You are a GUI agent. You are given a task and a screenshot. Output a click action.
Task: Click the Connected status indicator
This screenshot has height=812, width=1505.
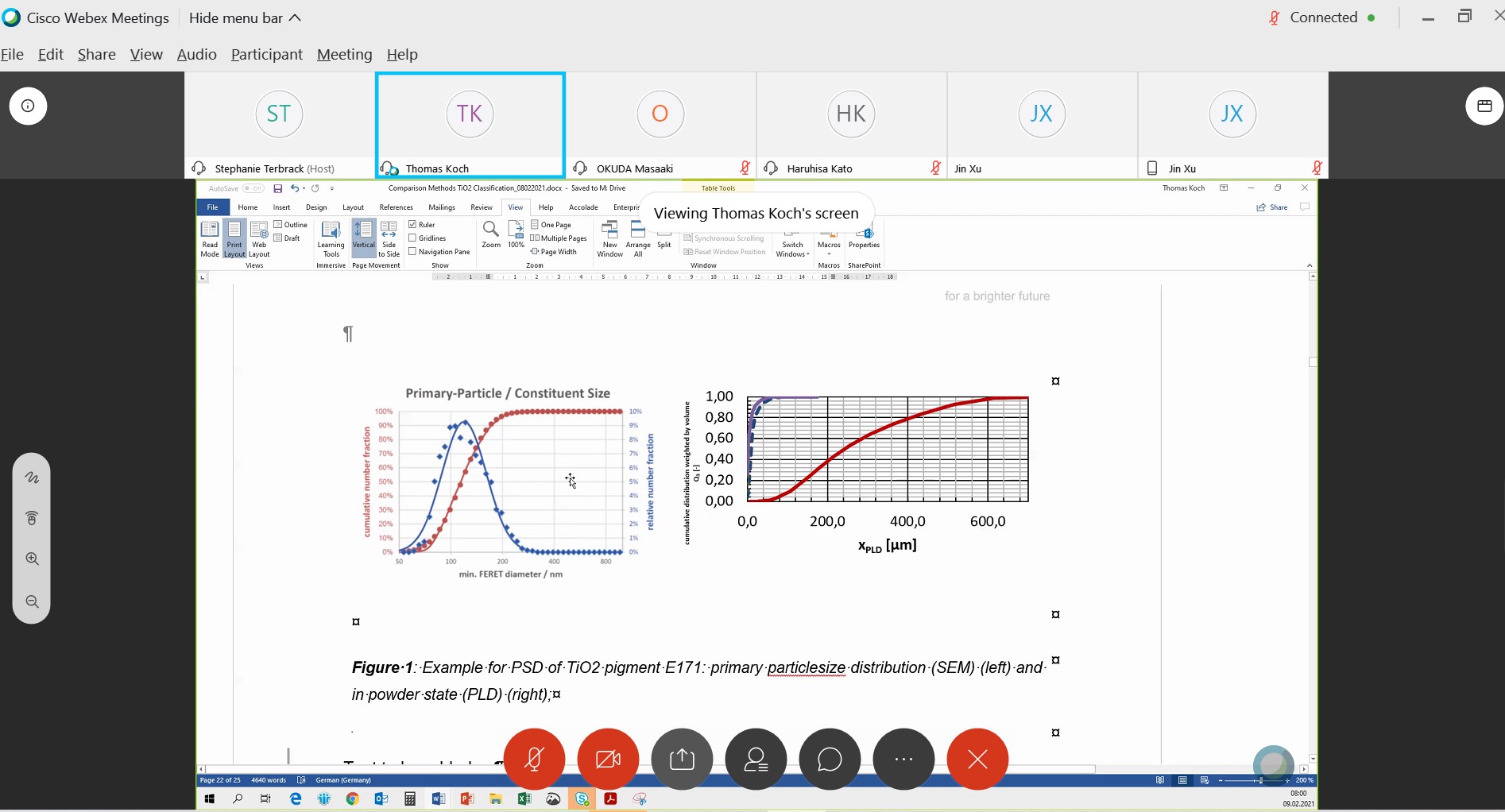point(1323,17)
